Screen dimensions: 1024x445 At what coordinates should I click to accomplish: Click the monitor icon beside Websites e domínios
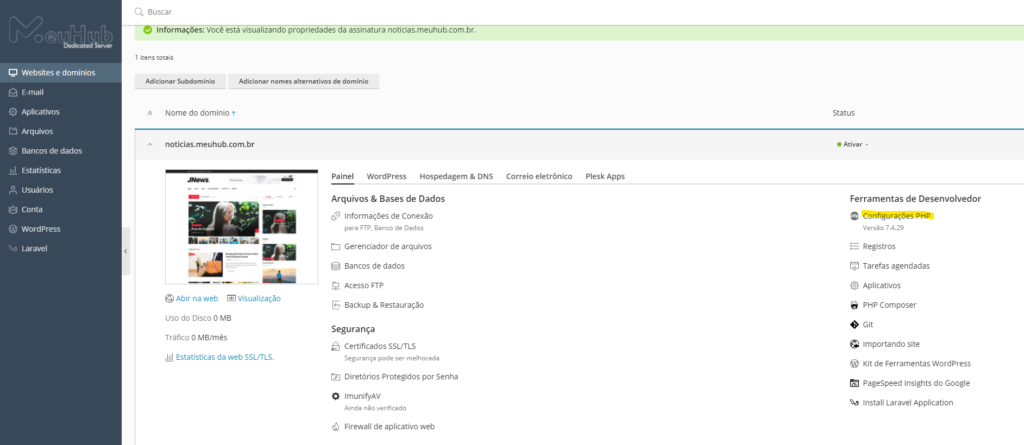(x=13, y=73)
